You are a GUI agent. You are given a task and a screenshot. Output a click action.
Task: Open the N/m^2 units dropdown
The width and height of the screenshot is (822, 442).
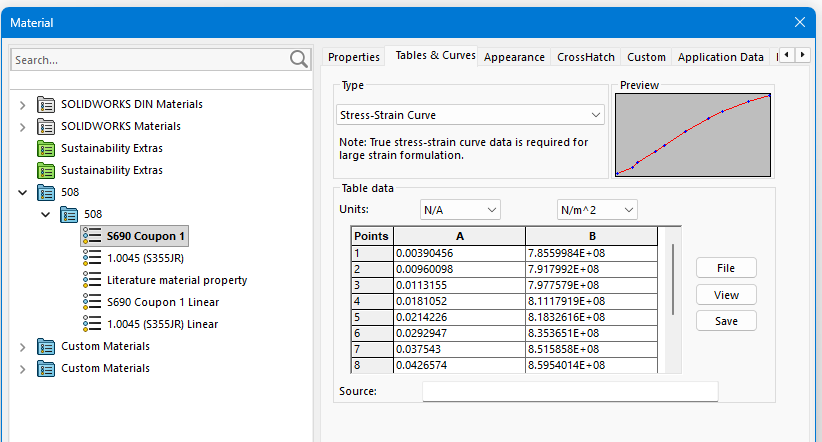(628, 210)
